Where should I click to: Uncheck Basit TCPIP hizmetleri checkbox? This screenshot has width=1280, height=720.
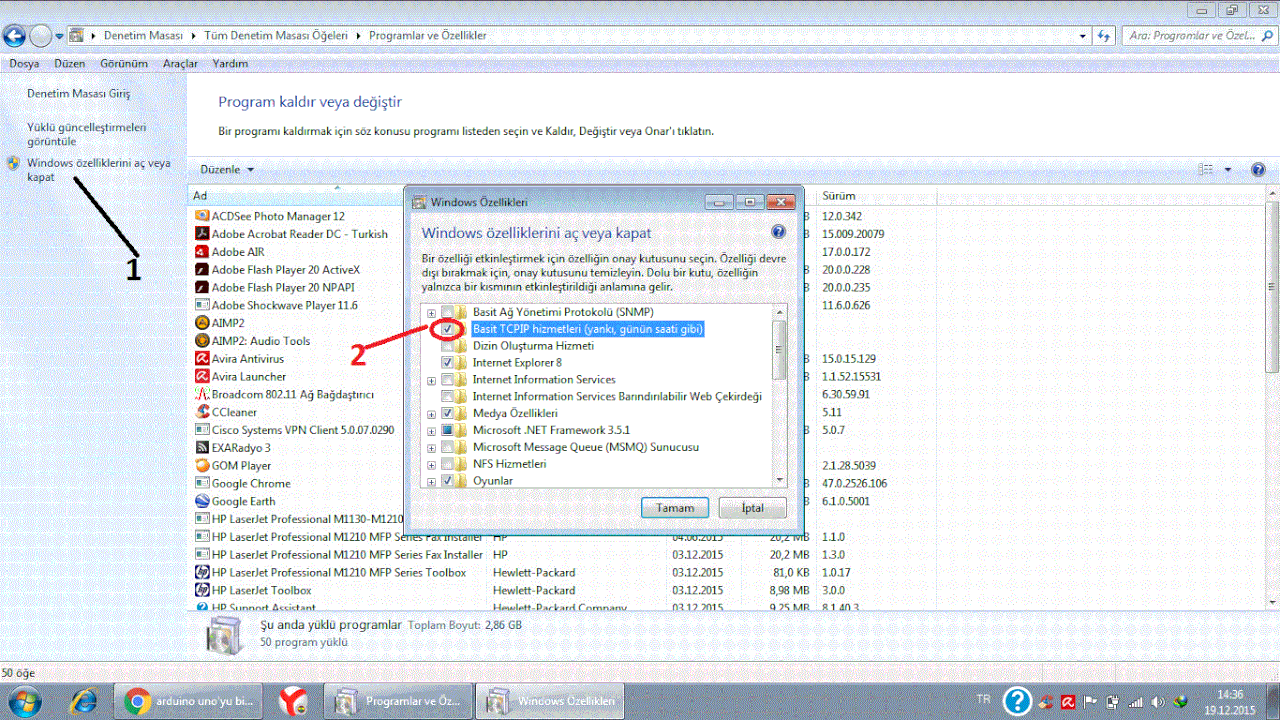[x=447, y=329]
